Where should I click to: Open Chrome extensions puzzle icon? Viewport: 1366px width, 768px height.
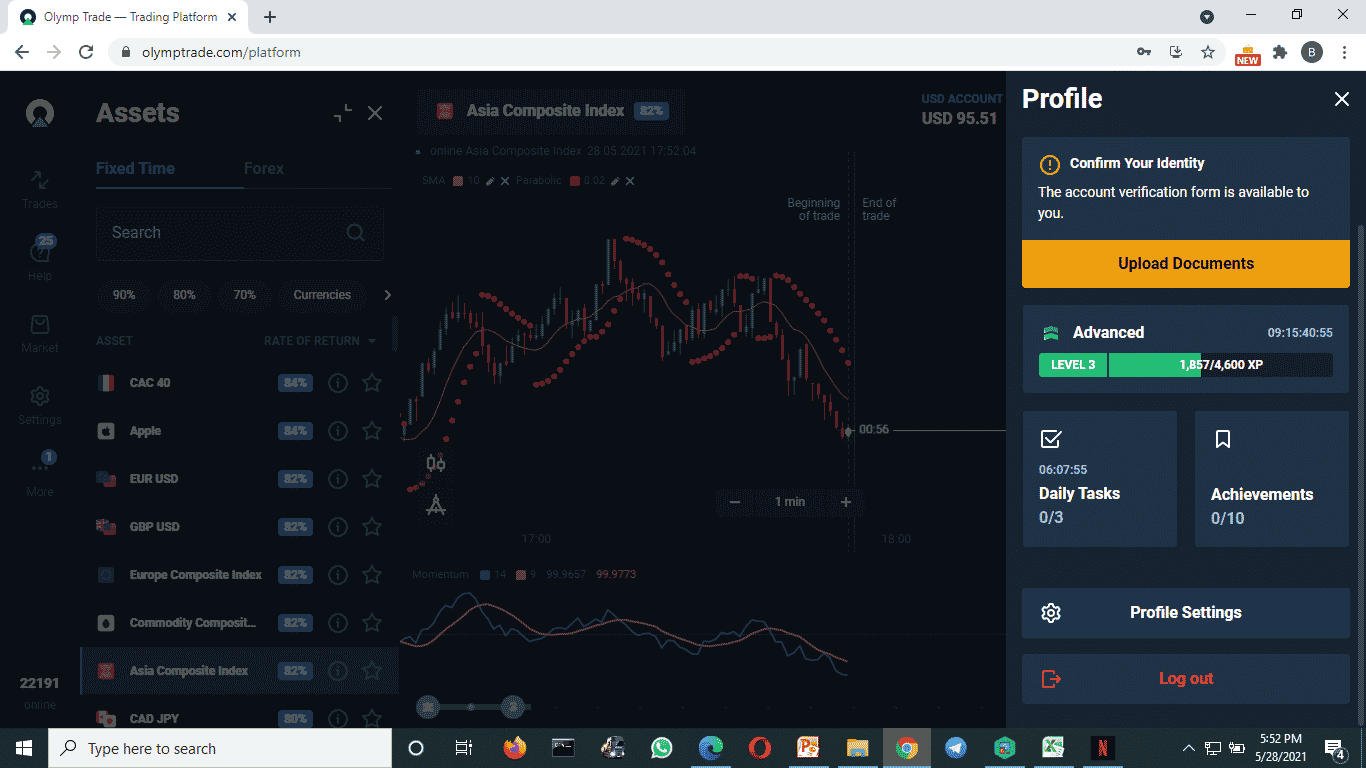point(1280,52)
